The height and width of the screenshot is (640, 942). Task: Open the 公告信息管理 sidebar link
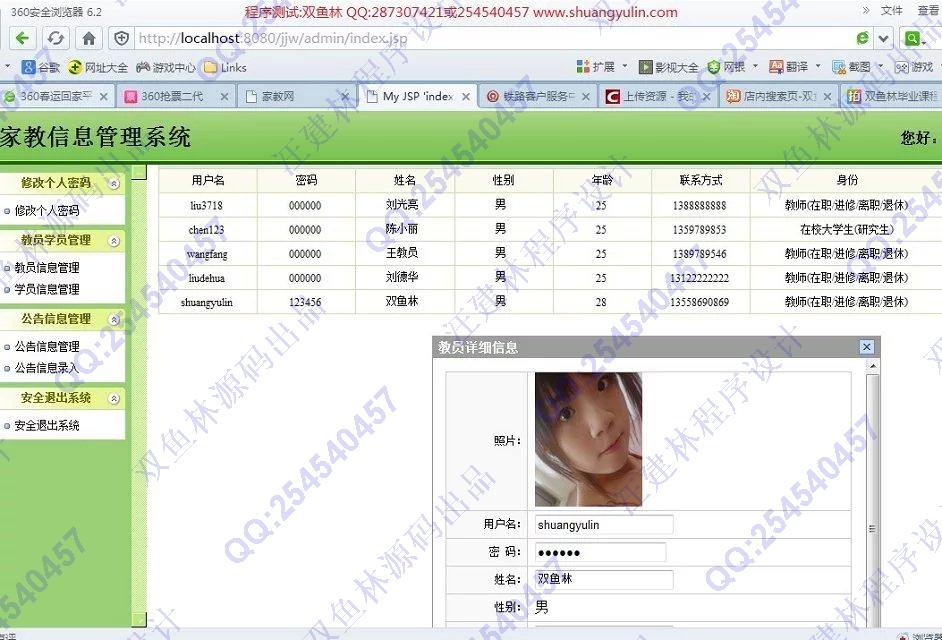pos(46,346)
